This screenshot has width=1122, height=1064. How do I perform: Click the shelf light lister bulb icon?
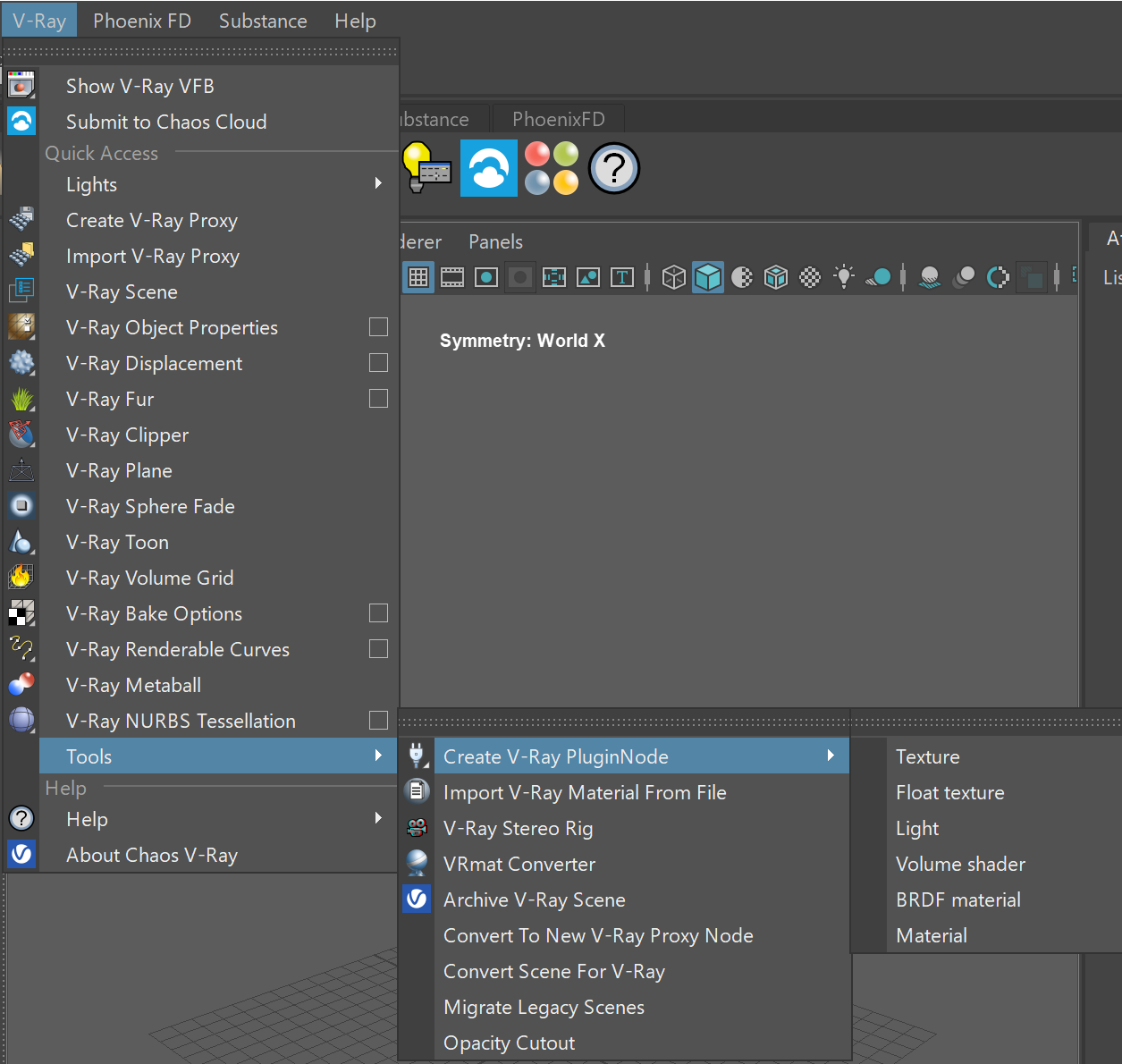click(426, 167)
